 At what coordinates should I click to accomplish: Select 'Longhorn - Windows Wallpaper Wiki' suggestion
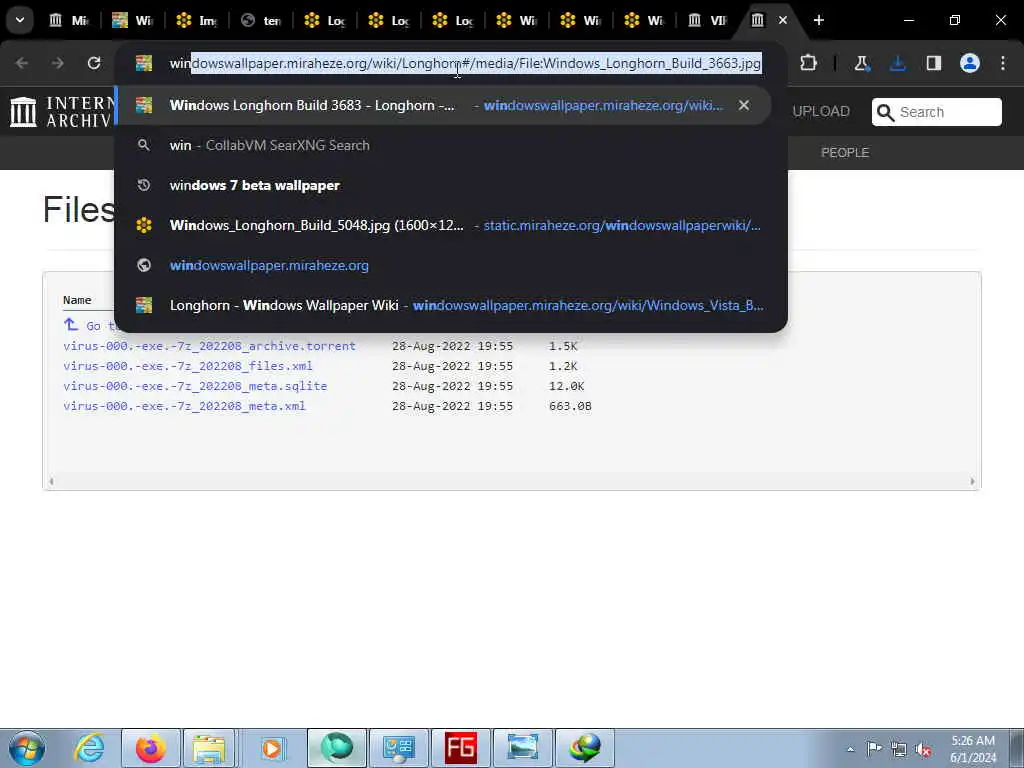(x=451, y=305)
